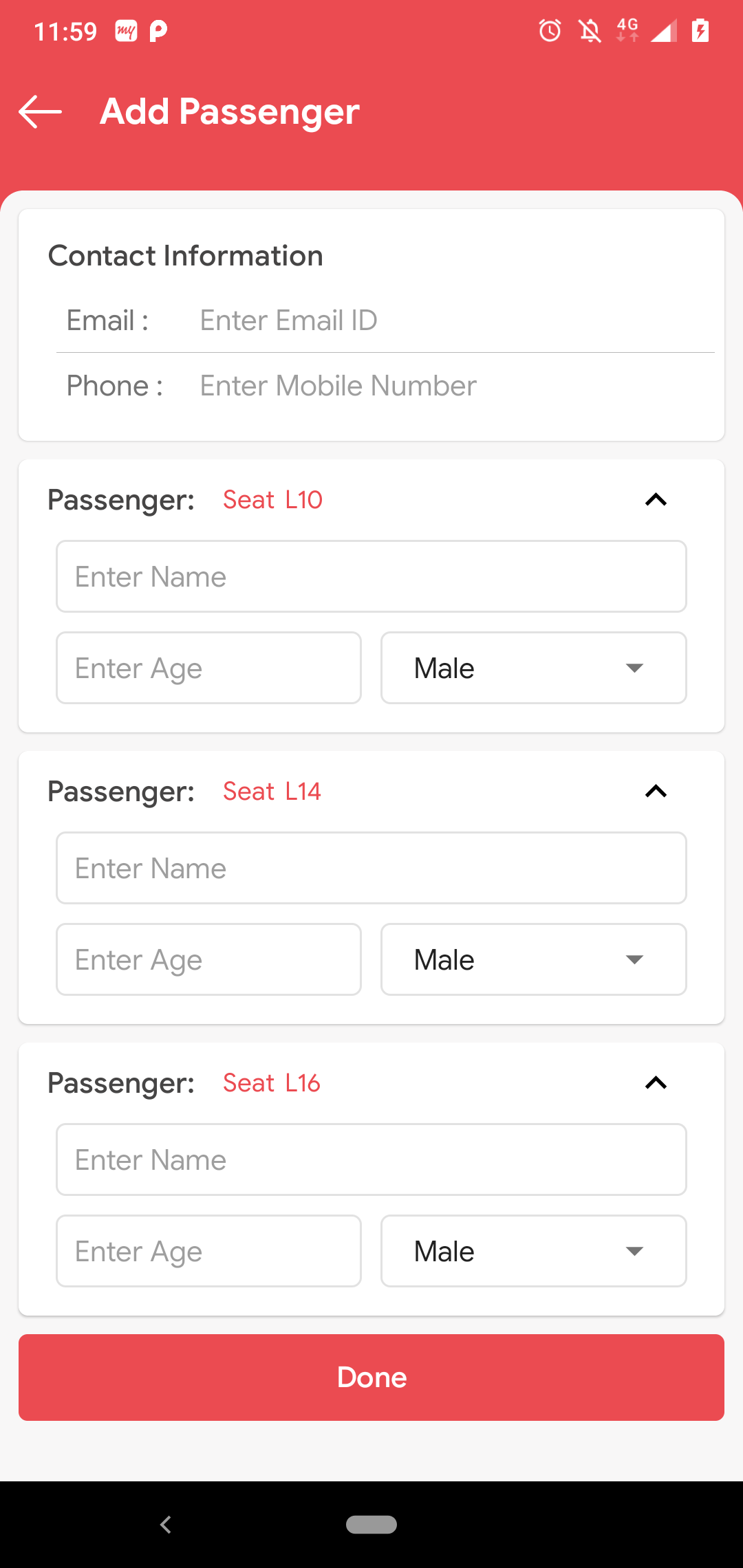743x1568 pixels.
Task: Tap the battery charging icon
Action: click(700, 31)
